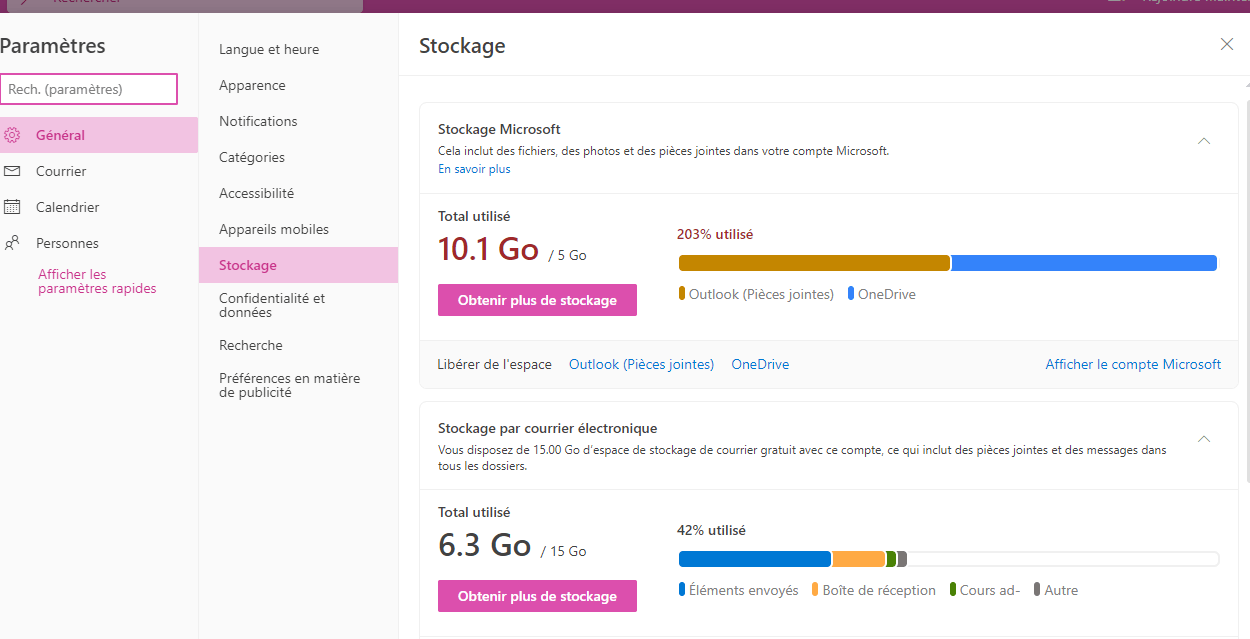This screenshot has width=1250, height=639.
Task: Collapse the Stockage Microsoft section
Action: pos(1204,141)
